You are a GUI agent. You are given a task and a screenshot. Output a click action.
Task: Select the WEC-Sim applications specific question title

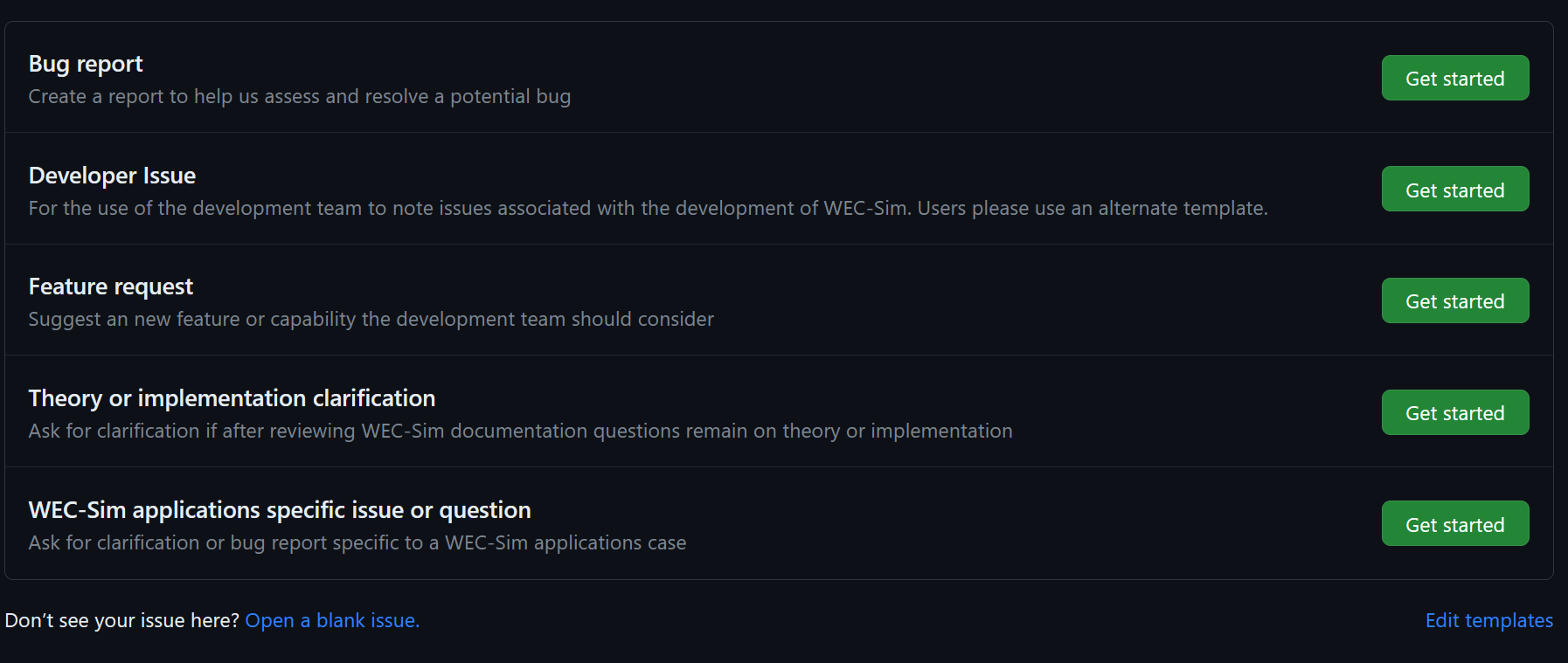tap(280, 509)
